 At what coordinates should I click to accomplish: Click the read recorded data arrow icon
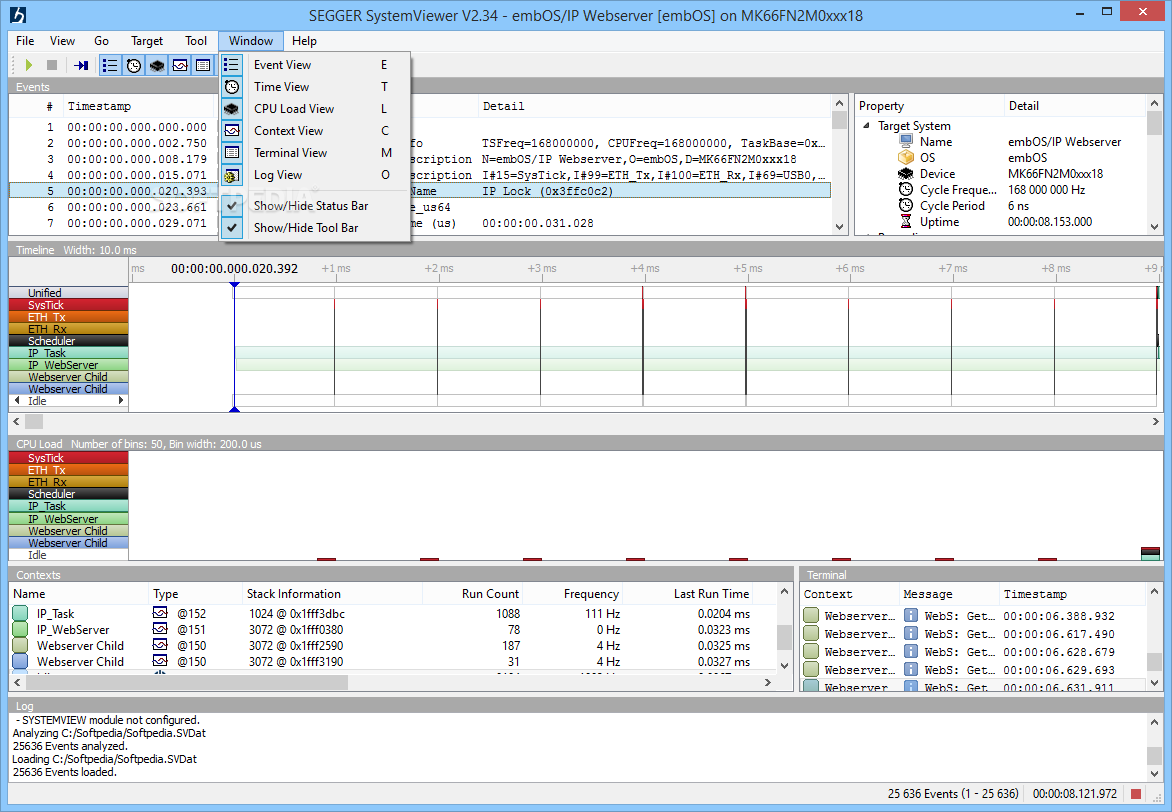(x=81, y=65)
